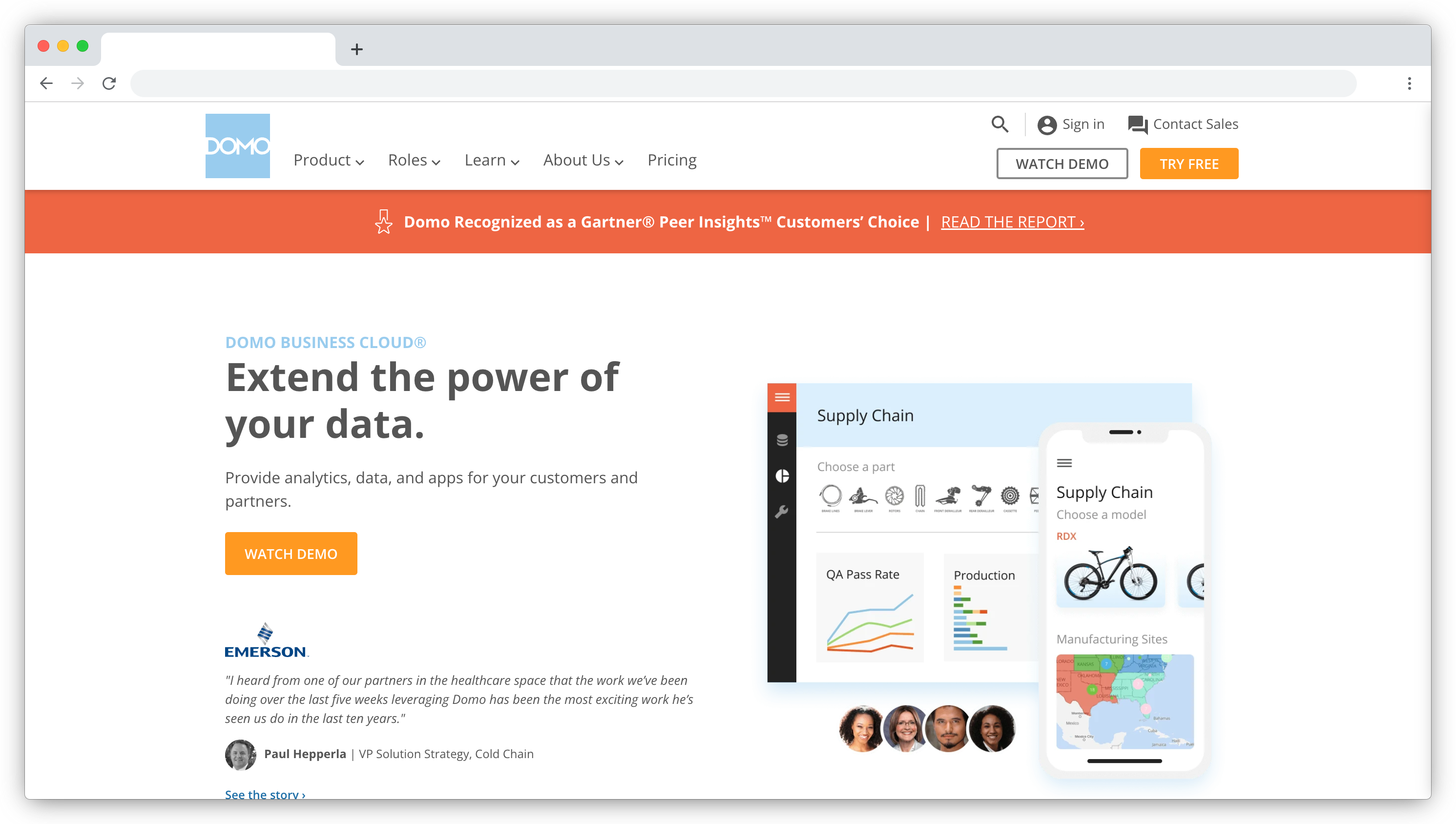Open the hamburger menu on the phone mockup
The height and width of the screenshot is (824, 1456).
(x=1064, y=463)
